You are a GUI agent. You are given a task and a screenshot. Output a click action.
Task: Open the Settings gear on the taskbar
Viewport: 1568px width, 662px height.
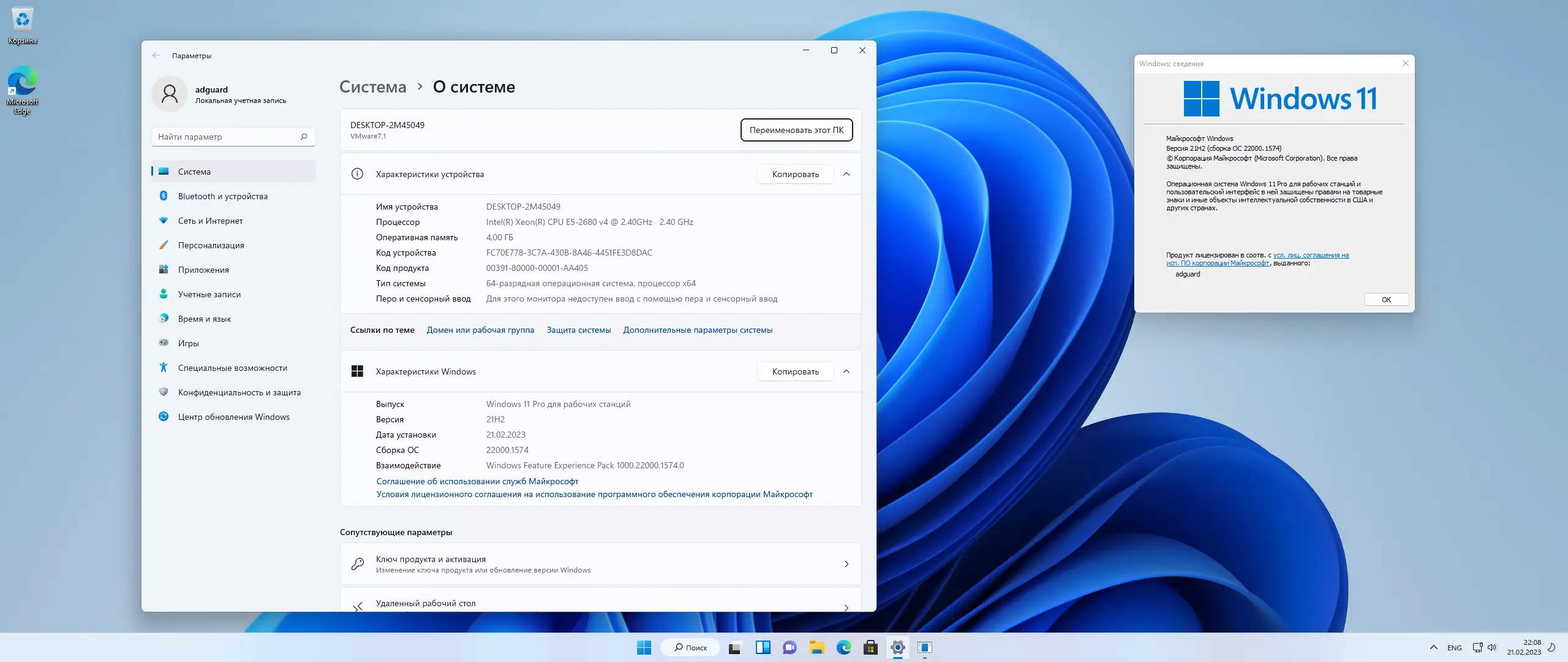[x=899, y=647]
